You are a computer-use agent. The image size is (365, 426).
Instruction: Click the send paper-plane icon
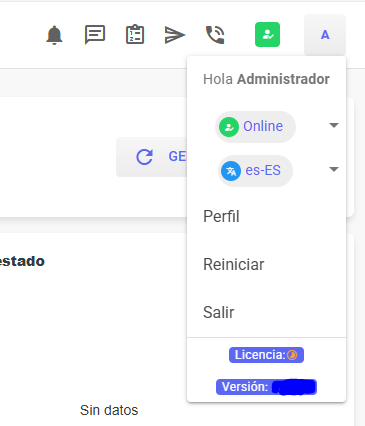175,35
